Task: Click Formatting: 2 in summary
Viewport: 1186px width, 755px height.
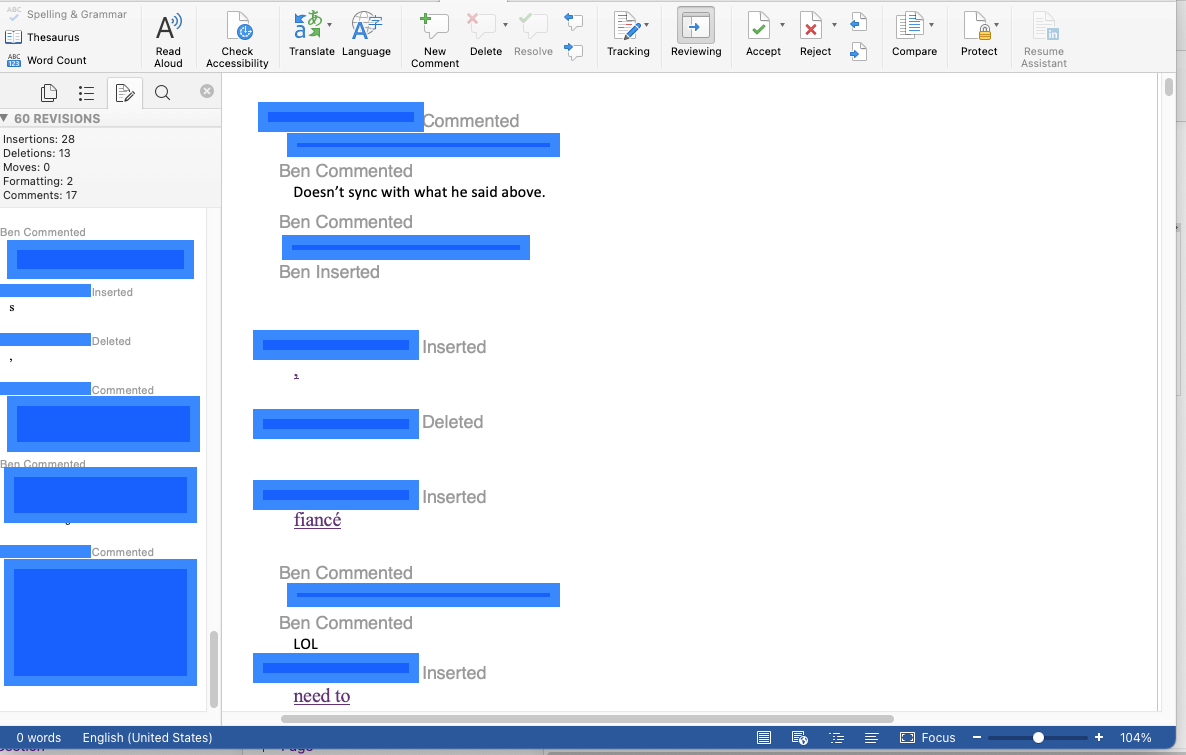Action: [38, 182]
